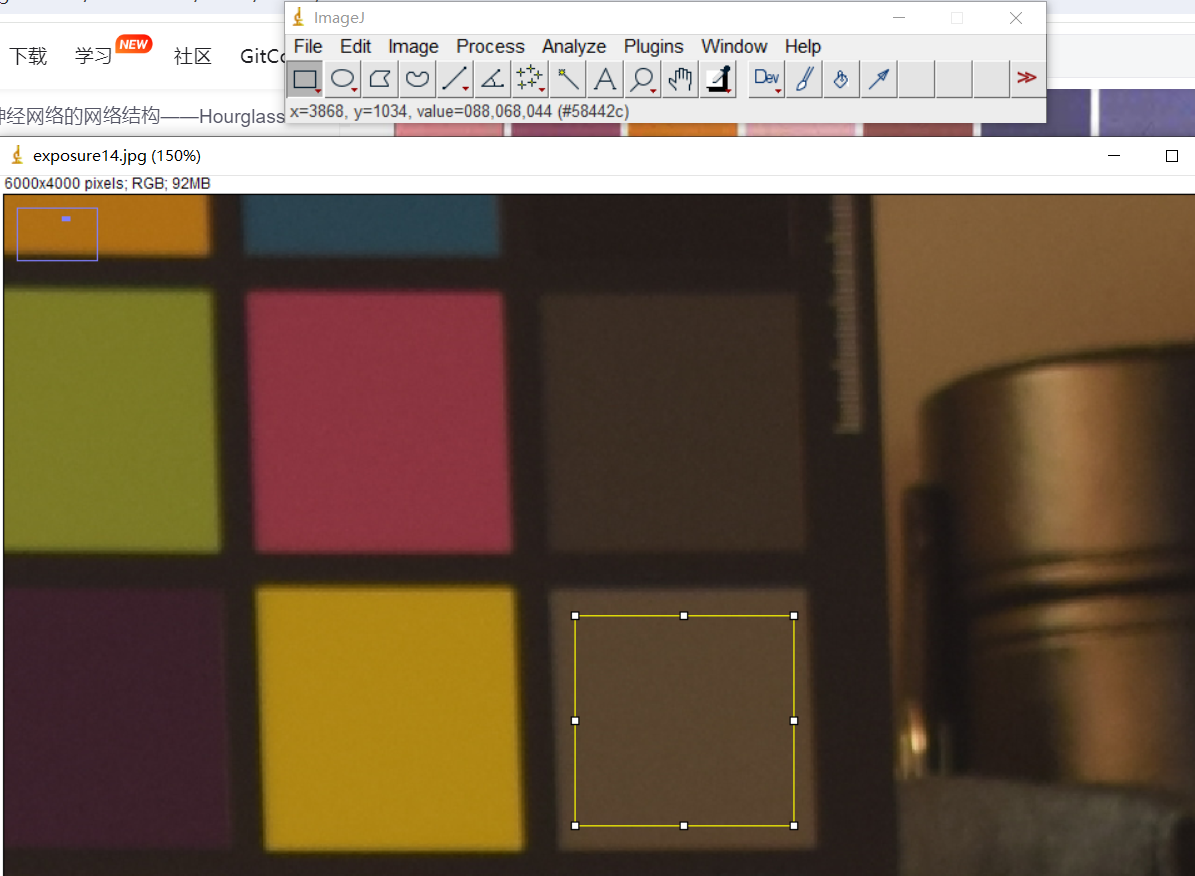
Task: Select the Multi-point tool
Action: pos(529,79)
